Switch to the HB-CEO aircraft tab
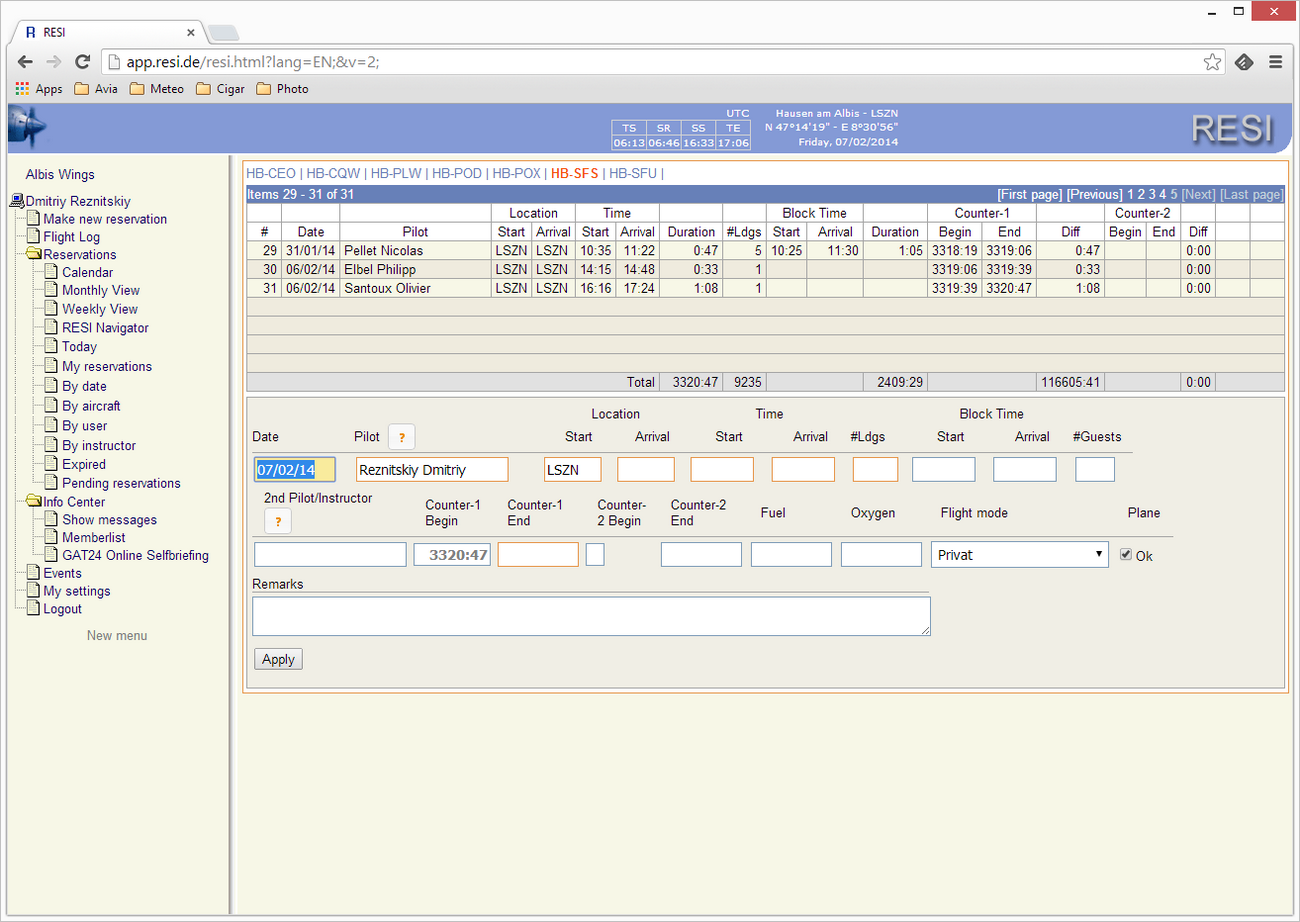 (271, 173)
